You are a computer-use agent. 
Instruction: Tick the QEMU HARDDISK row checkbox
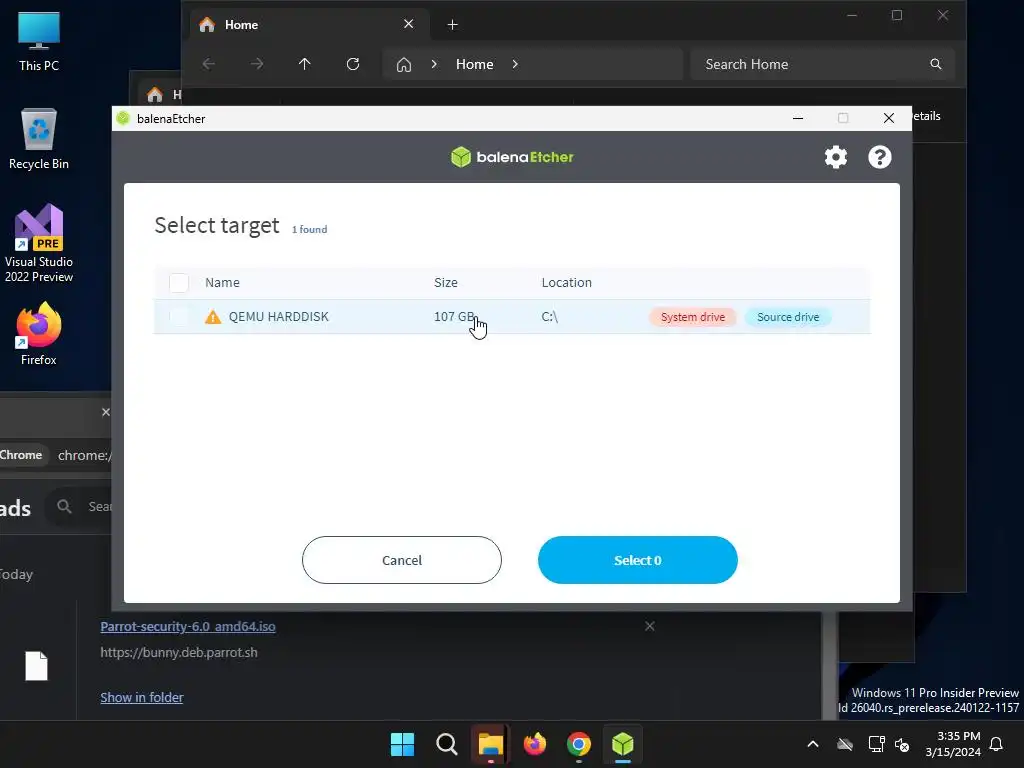179,317
